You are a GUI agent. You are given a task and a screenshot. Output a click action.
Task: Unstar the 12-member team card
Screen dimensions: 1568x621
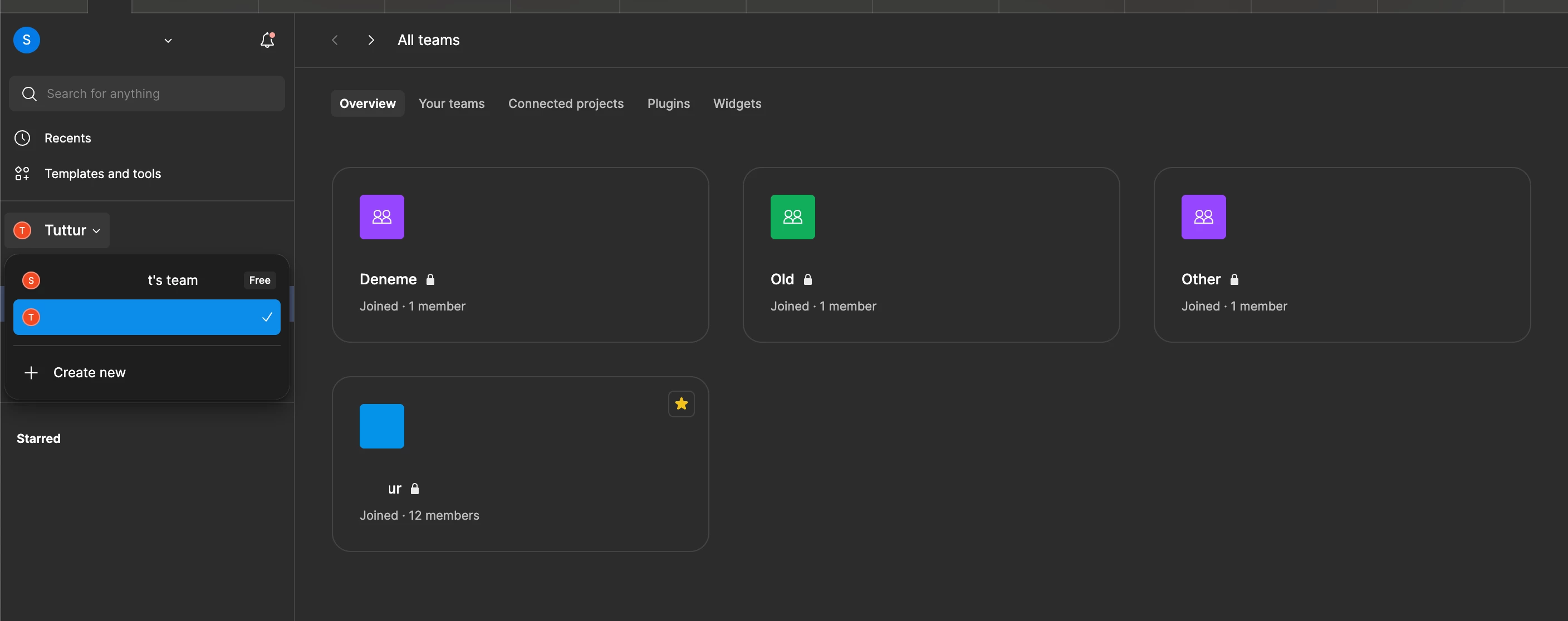click(x=681, y=404)
